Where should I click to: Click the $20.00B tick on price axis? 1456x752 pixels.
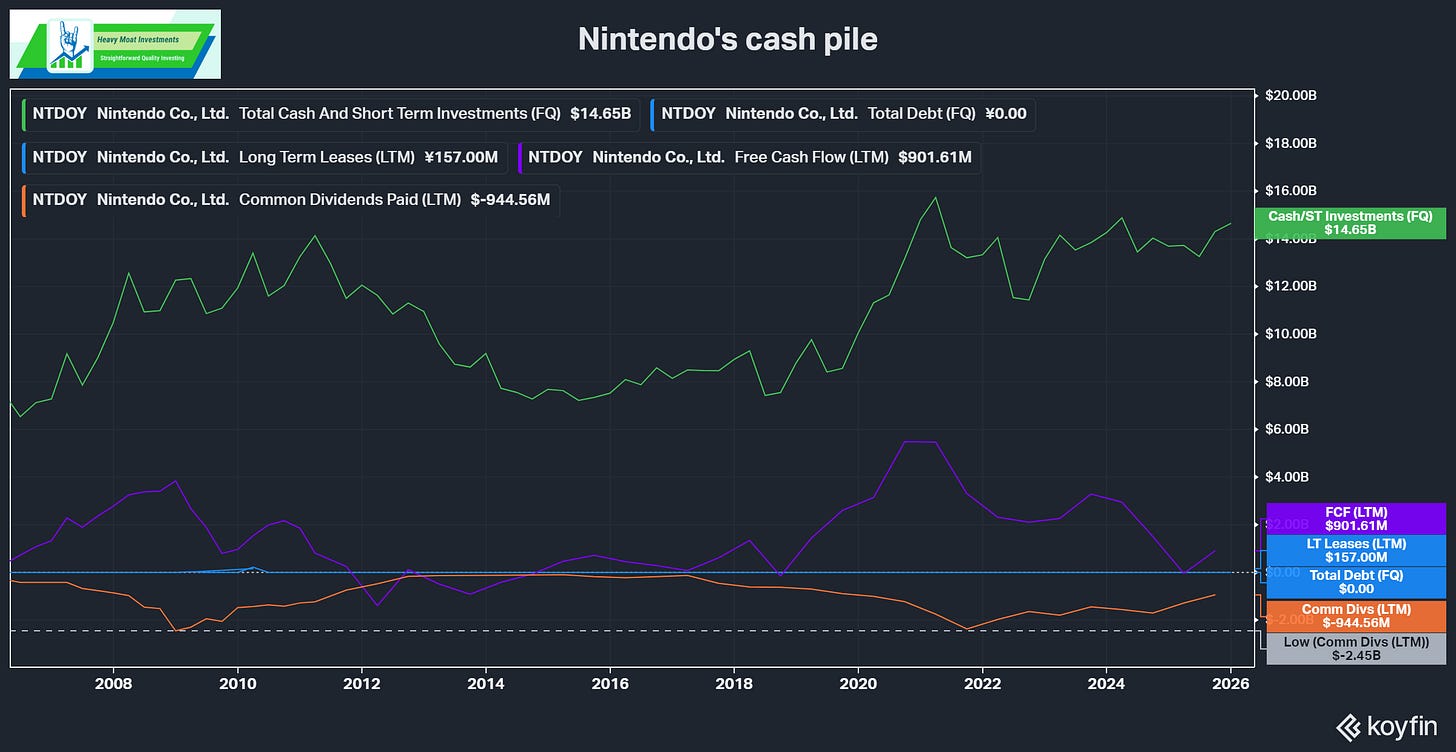1291,95
